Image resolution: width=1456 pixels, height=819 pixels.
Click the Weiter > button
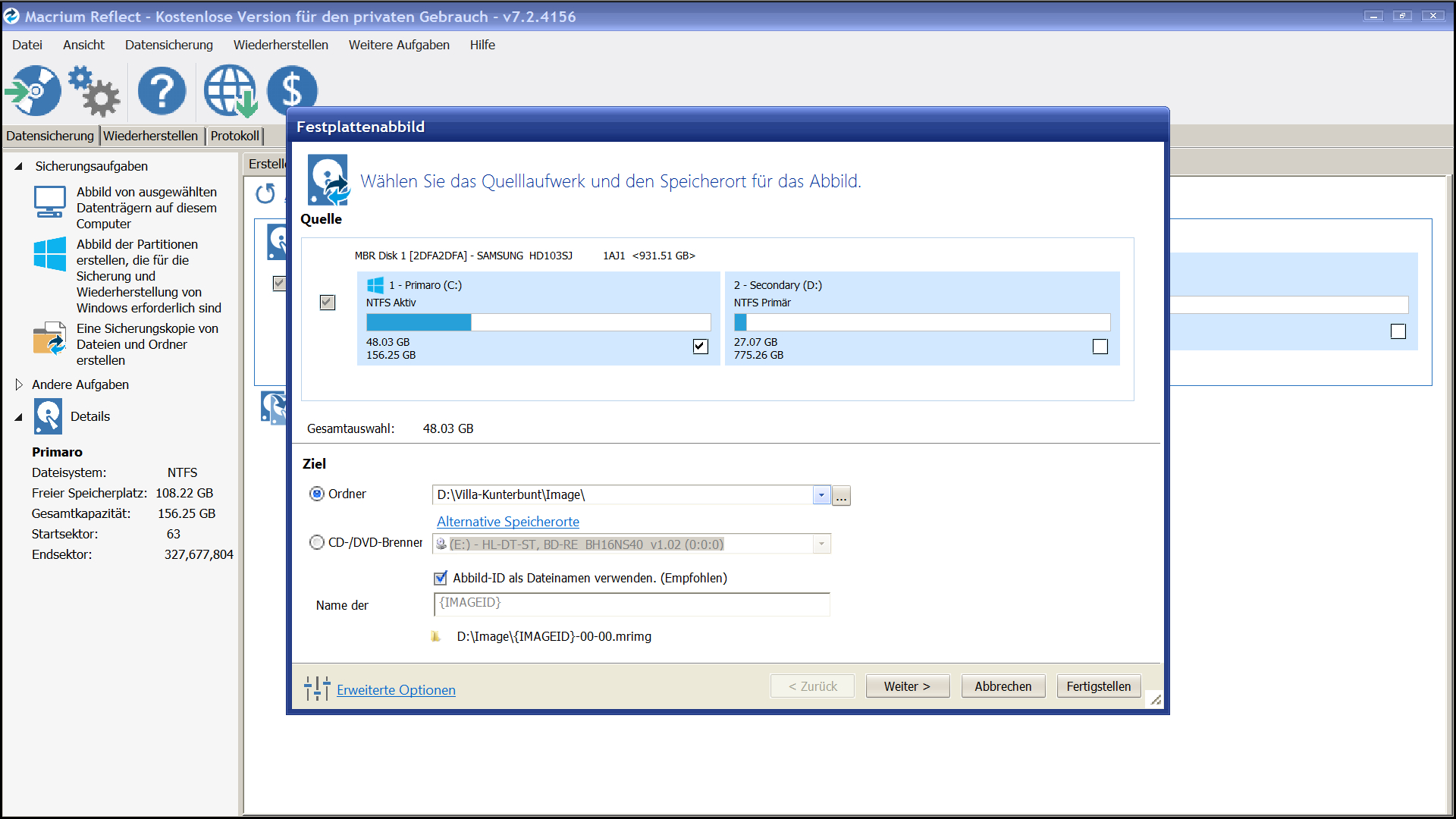tap(907, 686)
